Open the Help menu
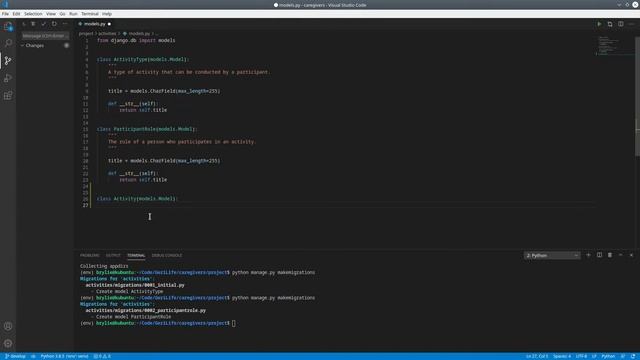 [107, 14]
